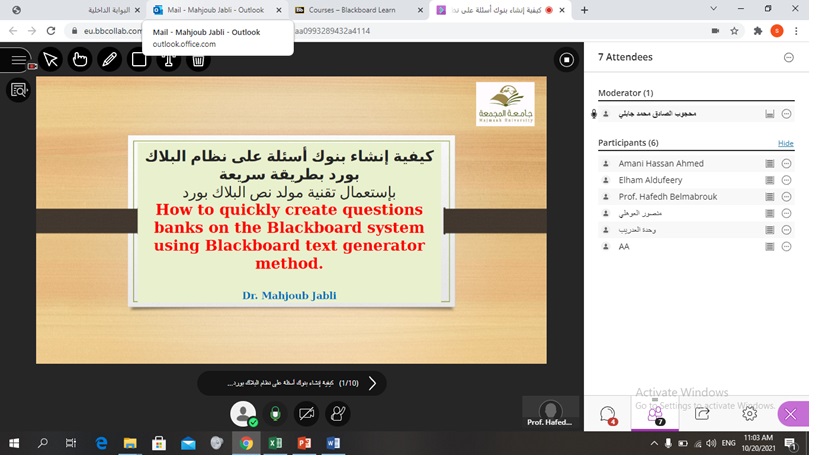Select the pointer arrow tool
The height and width of the screenshot is (460, 819).
pos(51,60)
